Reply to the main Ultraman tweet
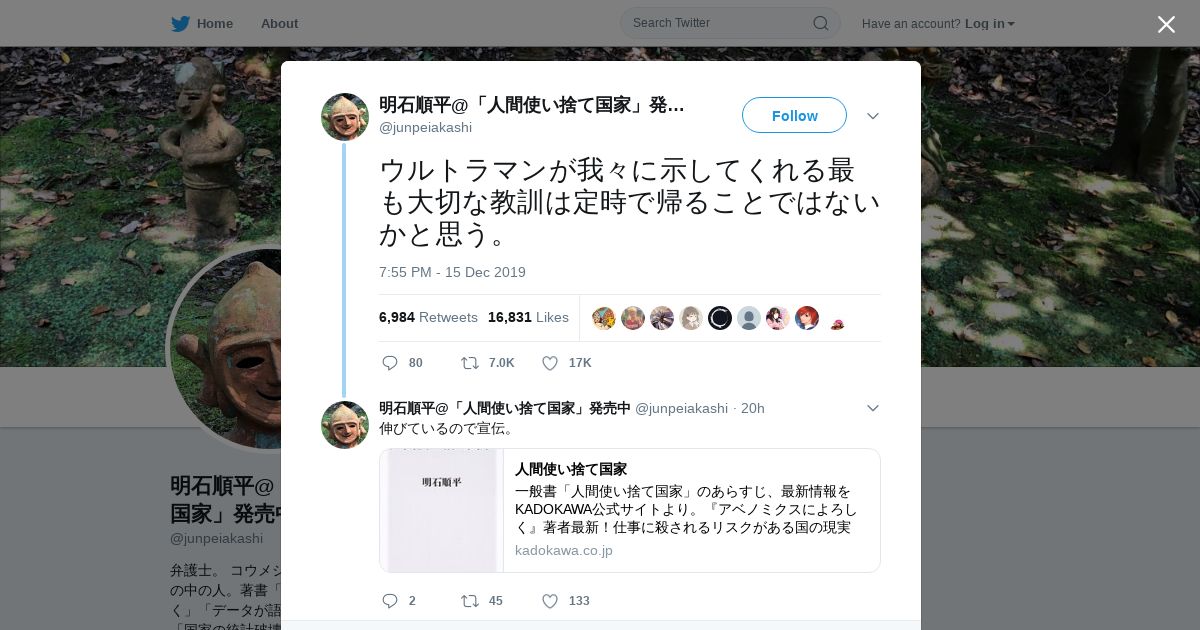Screen dimensions: 1200x630 click(390, 363)
